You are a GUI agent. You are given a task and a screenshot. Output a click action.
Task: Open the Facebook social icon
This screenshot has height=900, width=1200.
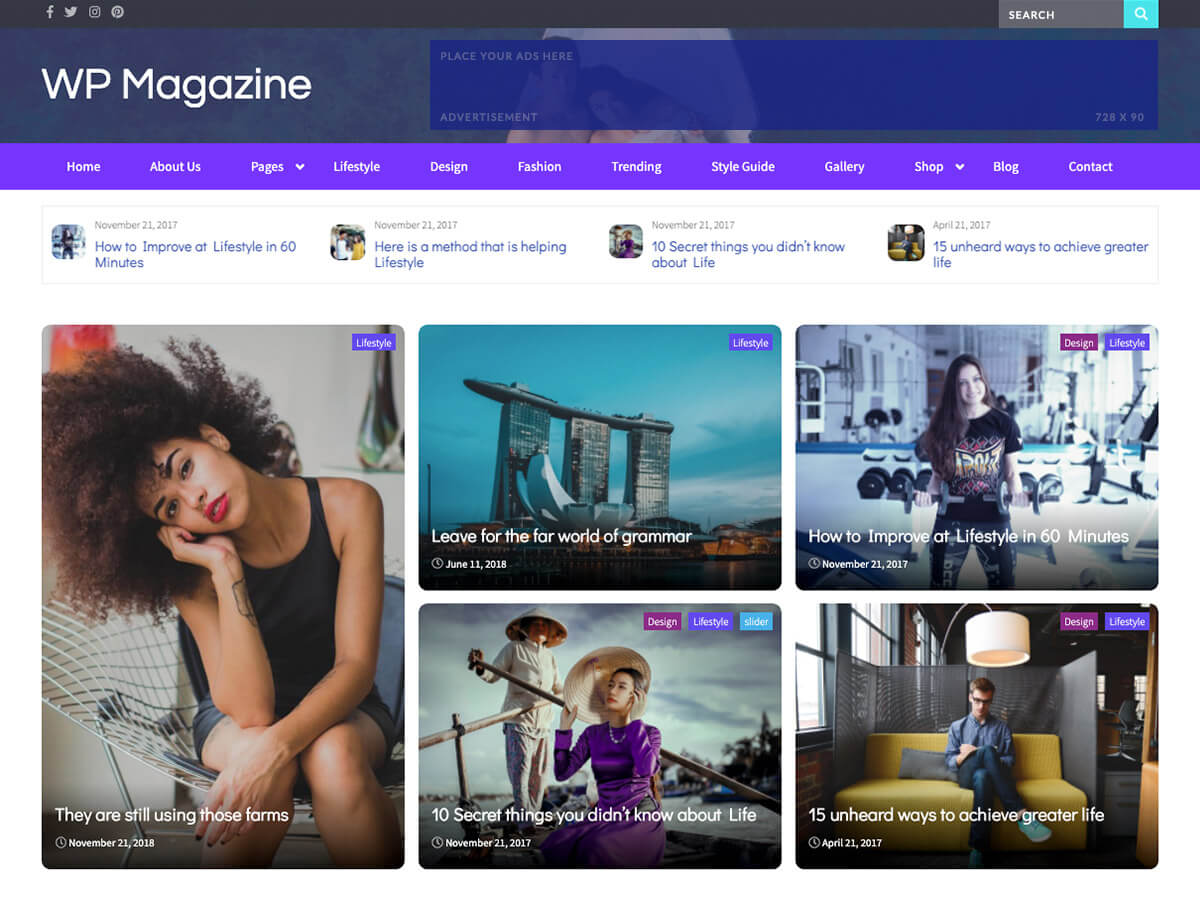pyautogui.click(x=50, y=13)
